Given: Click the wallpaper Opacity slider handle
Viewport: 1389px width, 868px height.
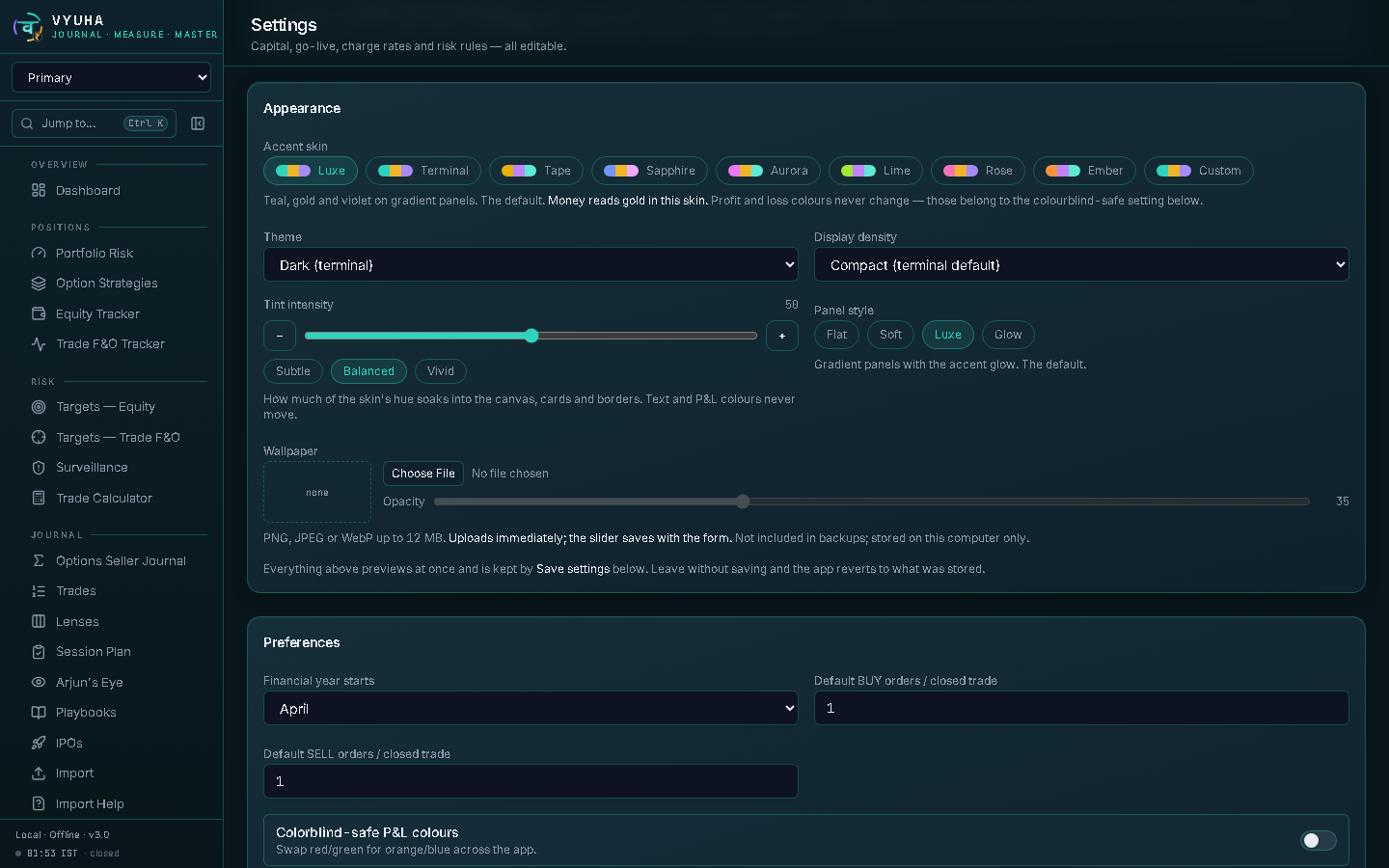Looking at the screenshot, I should pyautogui.click(x=743, y=502).
